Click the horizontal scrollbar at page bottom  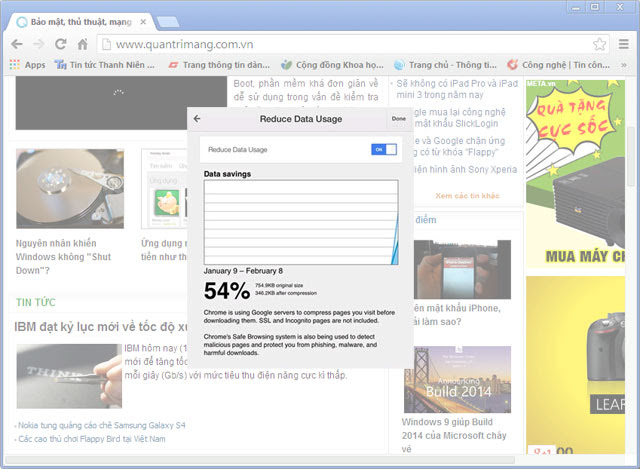tap(260, 460)
